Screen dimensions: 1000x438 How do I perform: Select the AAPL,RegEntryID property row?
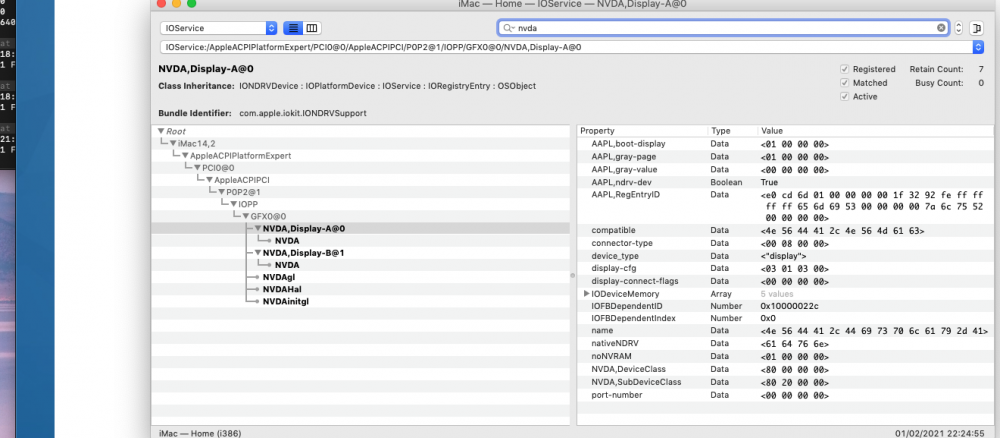coord(785,206)
